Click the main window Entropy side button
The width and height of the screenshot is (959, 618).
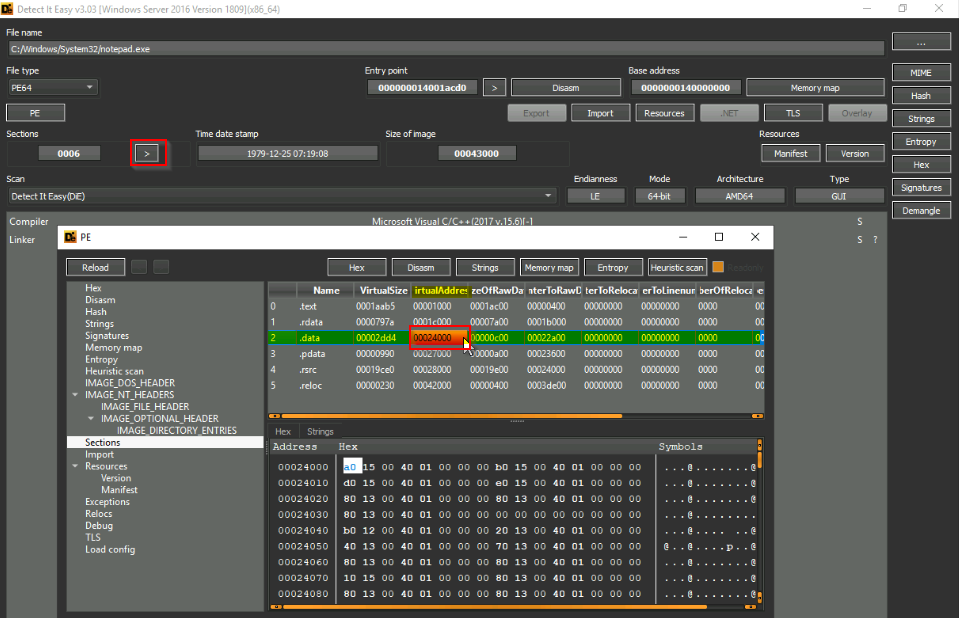(x=921, y=141)
